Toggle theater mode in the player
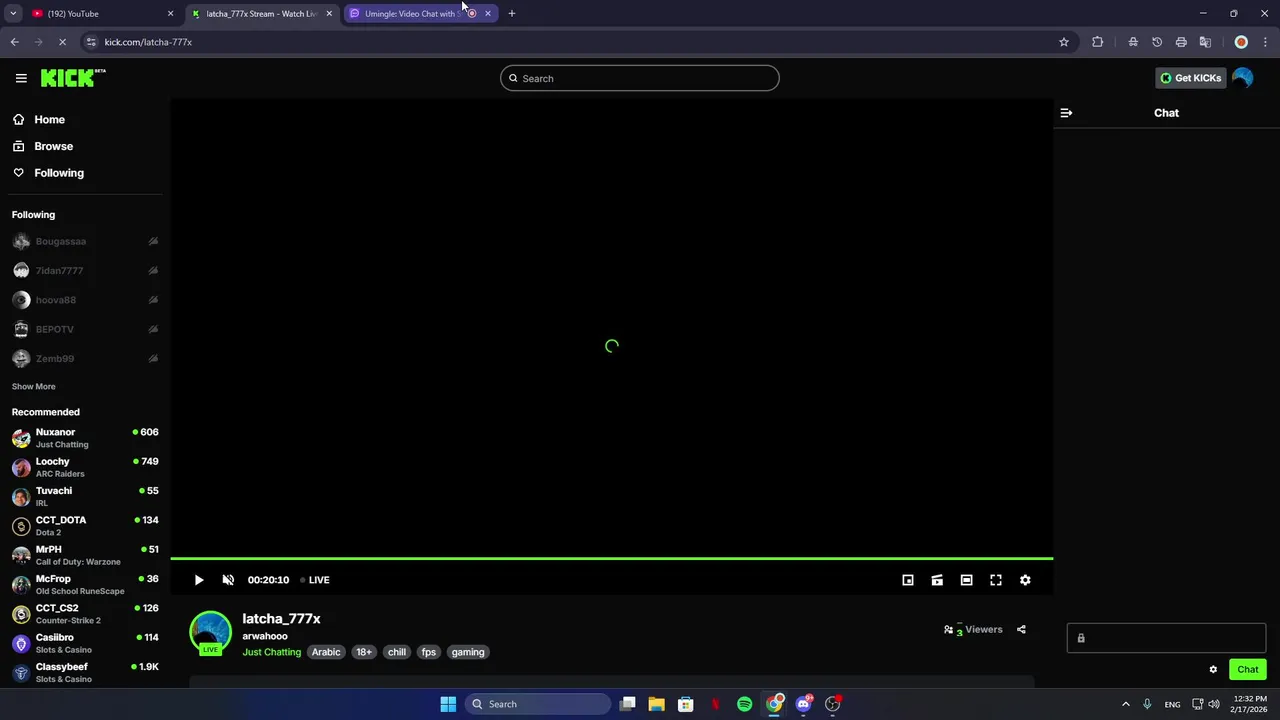This screenshot has height=720, width=1280. [966, 580]
